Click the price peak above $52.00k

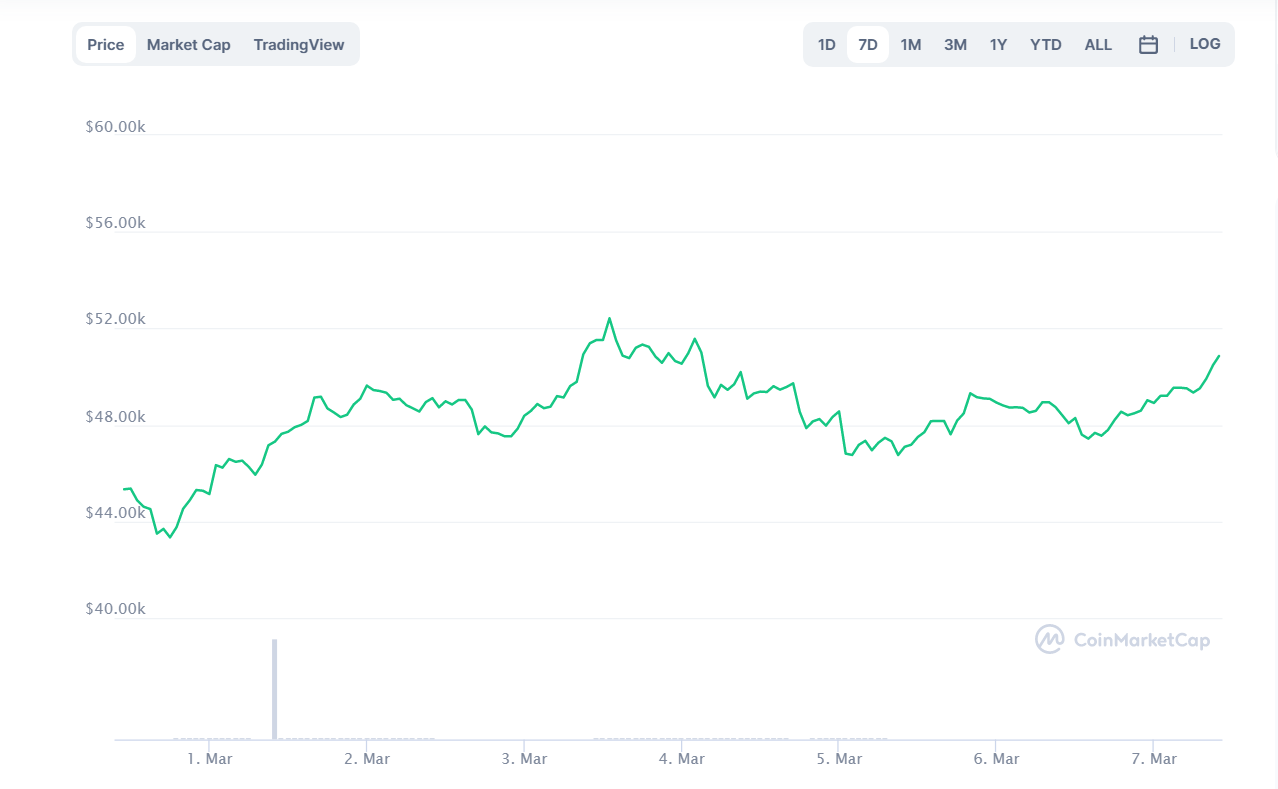coord(609,319)
